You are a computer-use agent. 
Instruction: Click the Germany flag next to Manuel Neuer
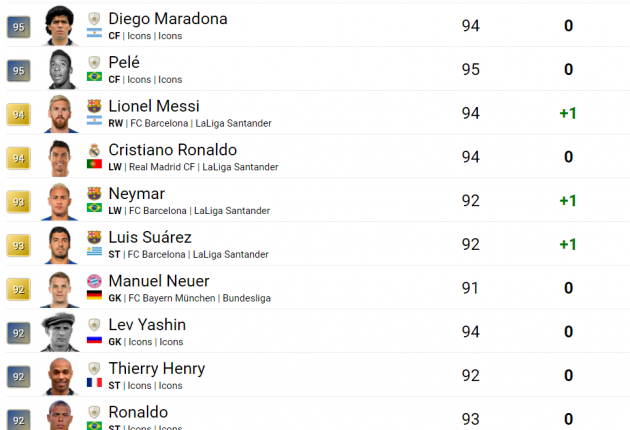pyautogui.click(x=94, y=295)
